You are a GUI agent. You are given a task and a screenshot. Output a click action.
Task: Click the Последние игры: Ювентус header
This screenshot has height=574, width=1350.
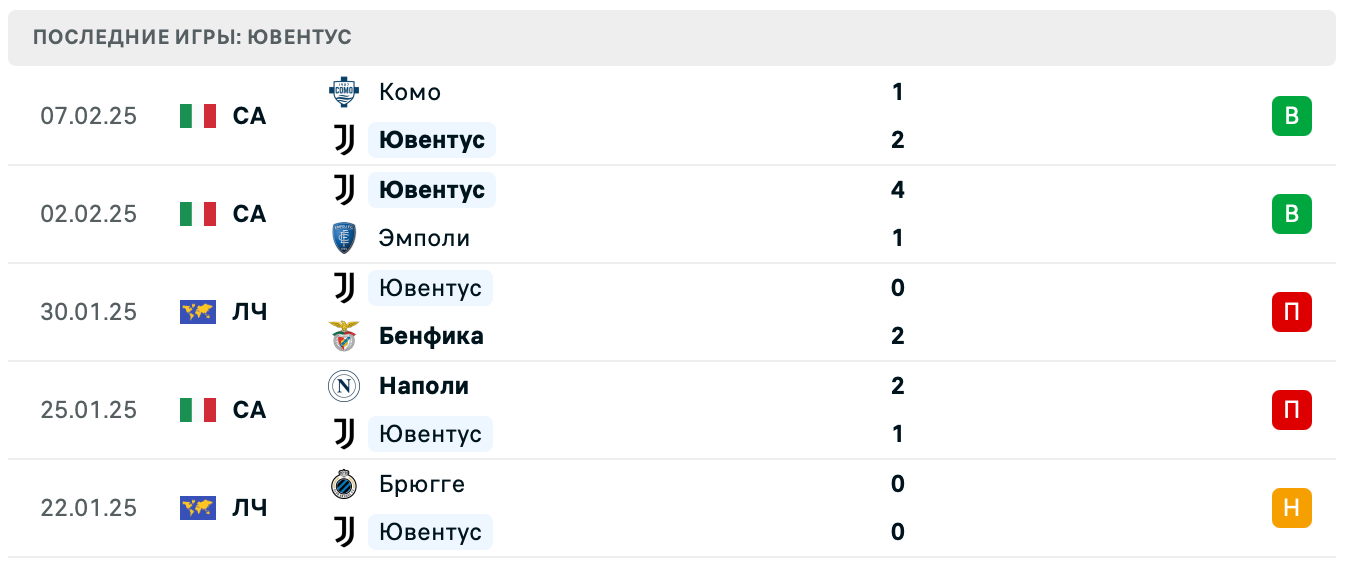click(x=192, y=37)
